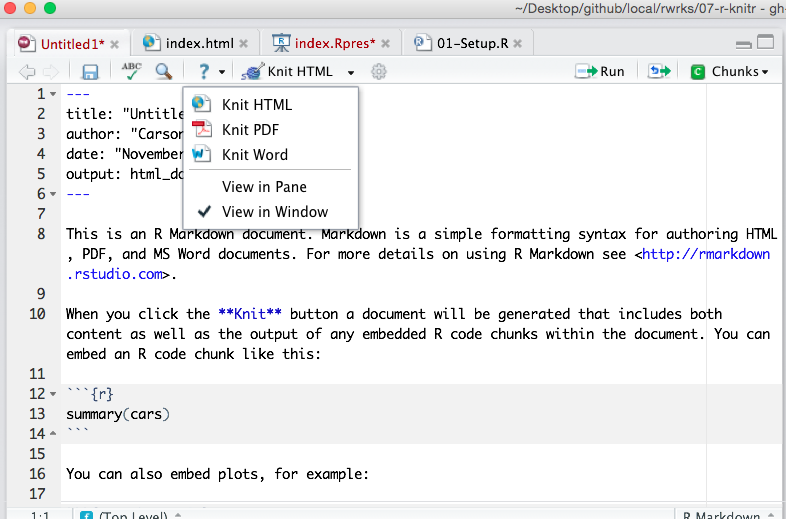Choose Knit HTML from the menu
The width and height of the screenshot is (786, 519).
(x=271, y=104)
